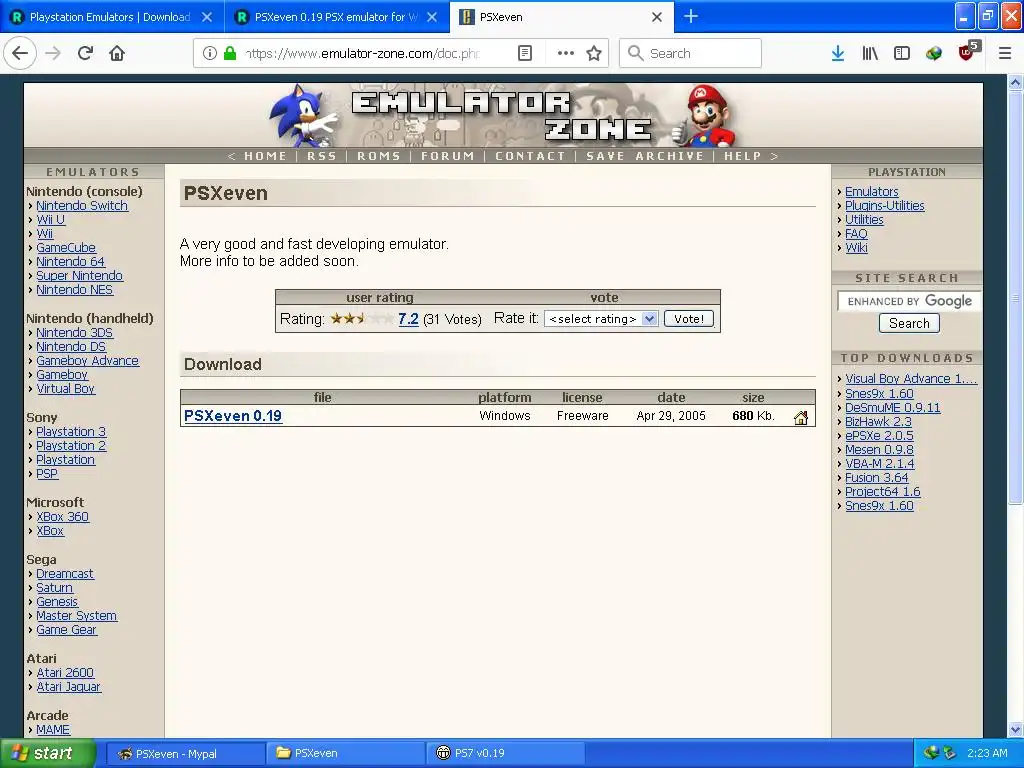Click page scrollbar down arrow

tap(1015, 729)
